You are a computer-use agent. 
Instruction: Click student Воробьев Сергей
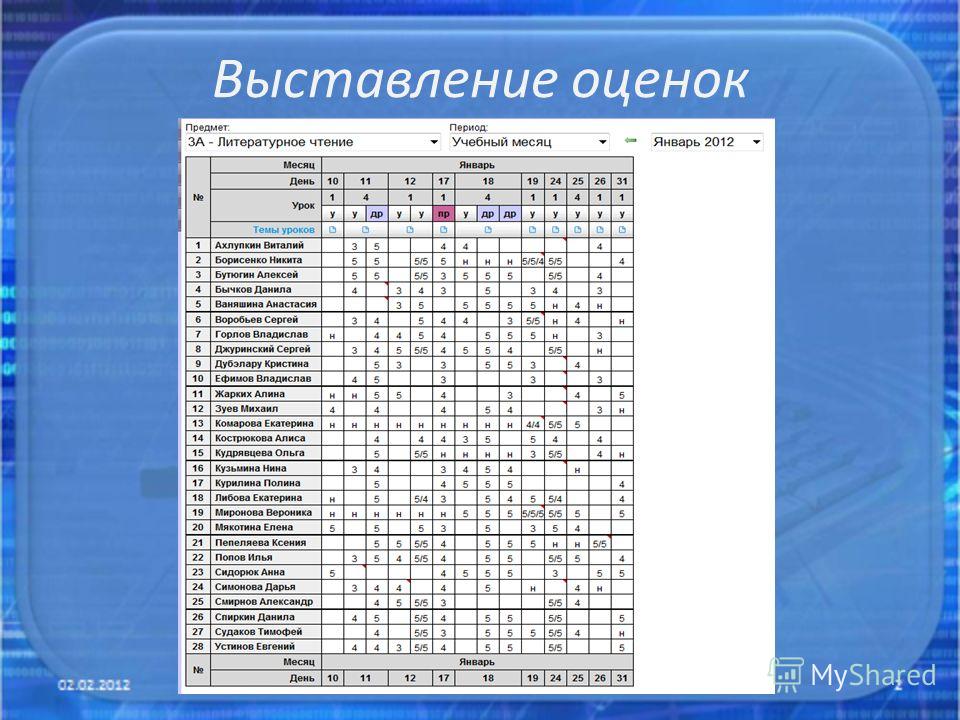(256, 319)
